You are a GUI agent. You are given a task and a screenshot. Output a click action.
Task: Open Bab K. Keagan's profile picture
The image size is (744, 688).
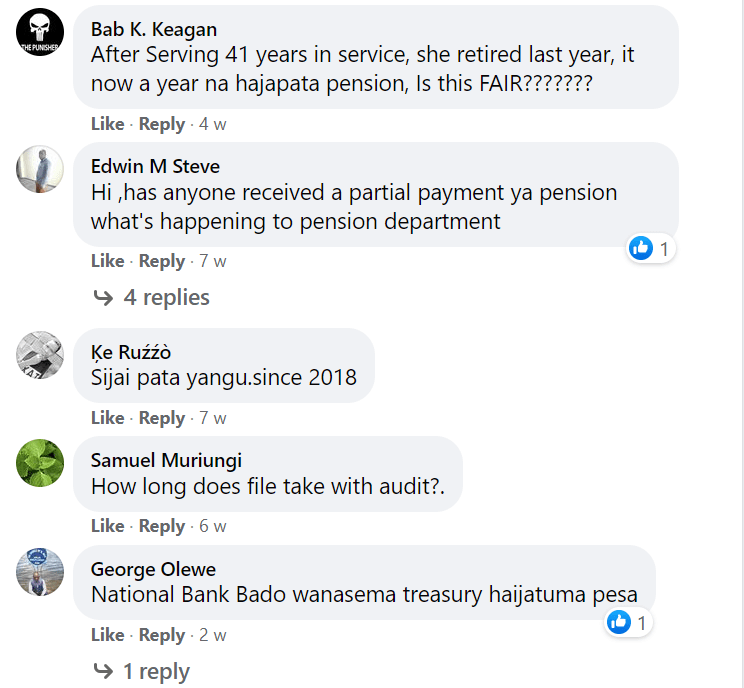pyautogui.click(x=40, y=32)
